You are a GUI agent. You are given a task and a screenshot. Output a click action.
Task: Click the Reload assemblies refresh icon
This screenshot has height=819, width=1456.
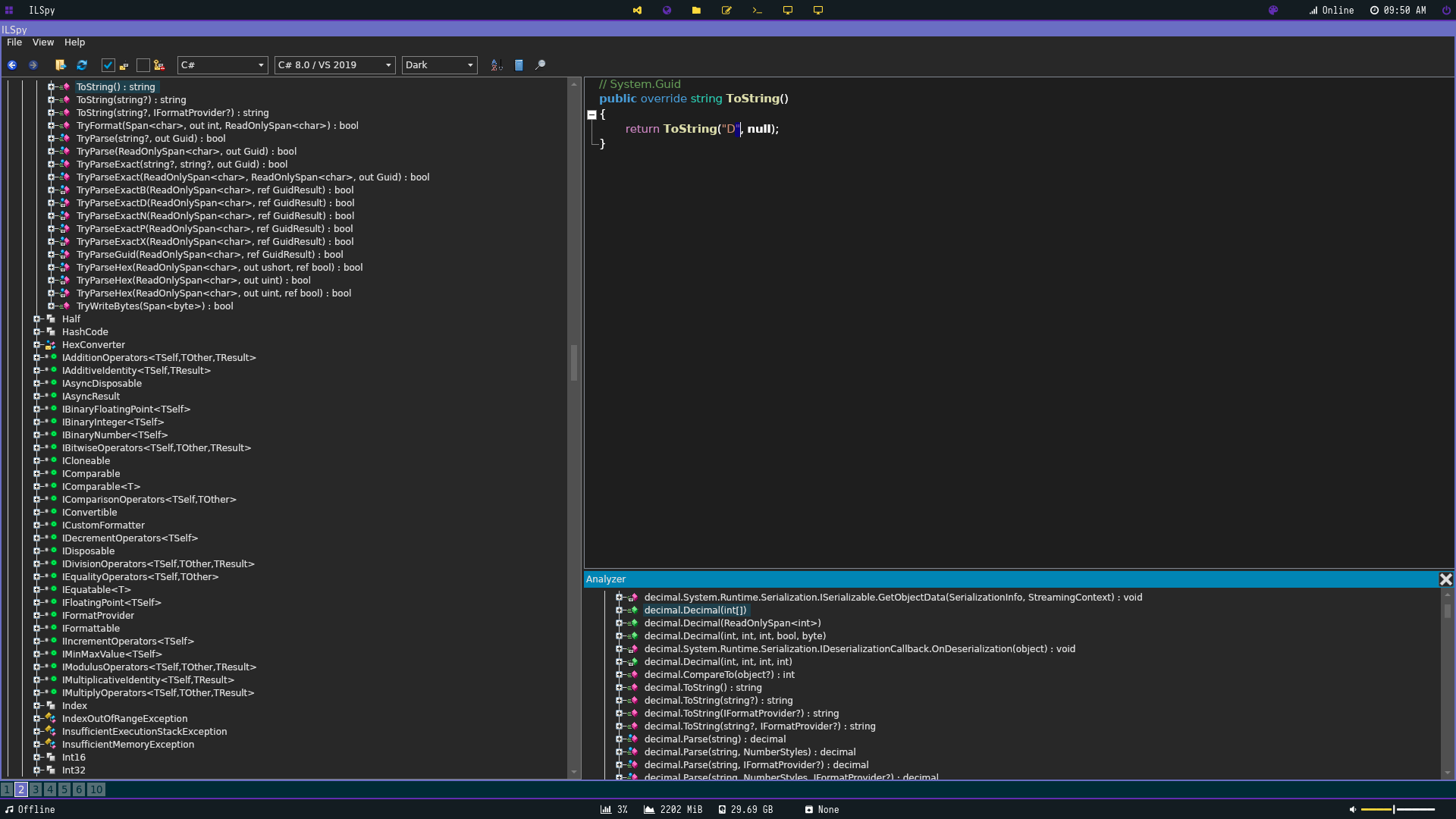[x=82, y=65]
